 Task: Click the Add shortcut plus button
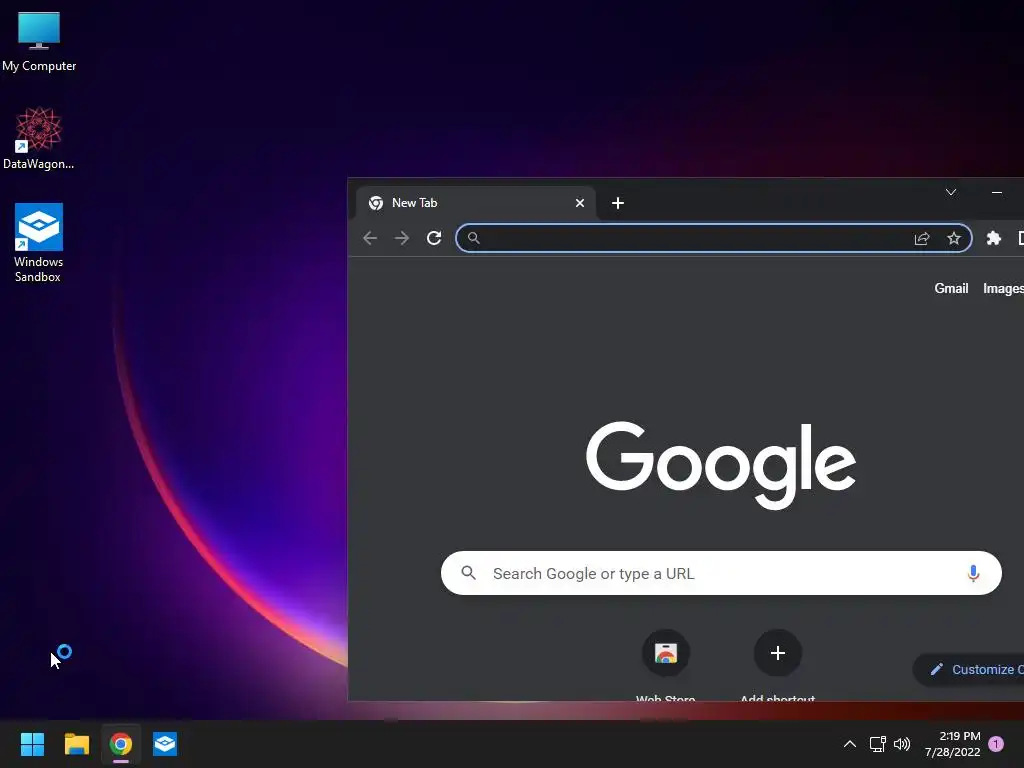coord(778,653)
